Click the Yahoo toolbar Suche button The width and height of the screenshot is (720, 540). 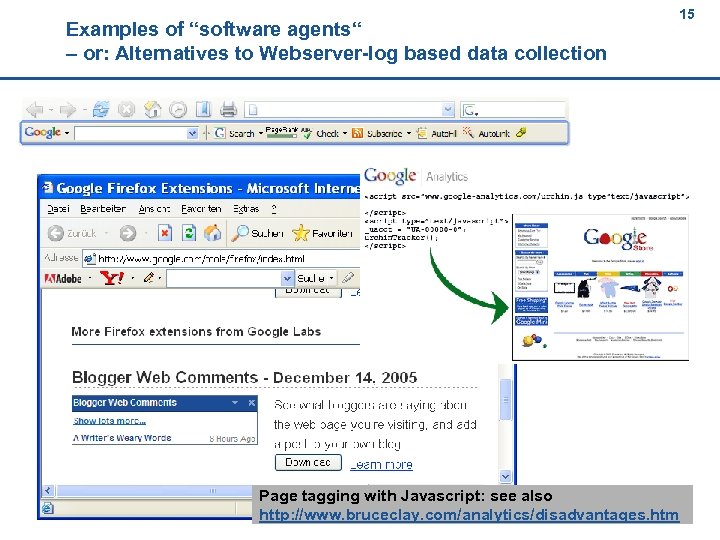pos(310,278)
